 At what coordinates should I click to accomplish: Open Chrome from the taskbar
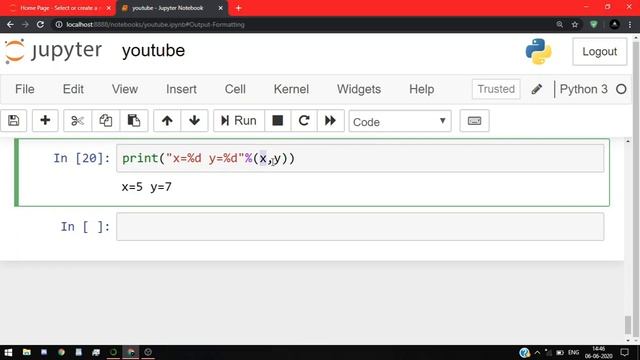click(x=61, y=352)
